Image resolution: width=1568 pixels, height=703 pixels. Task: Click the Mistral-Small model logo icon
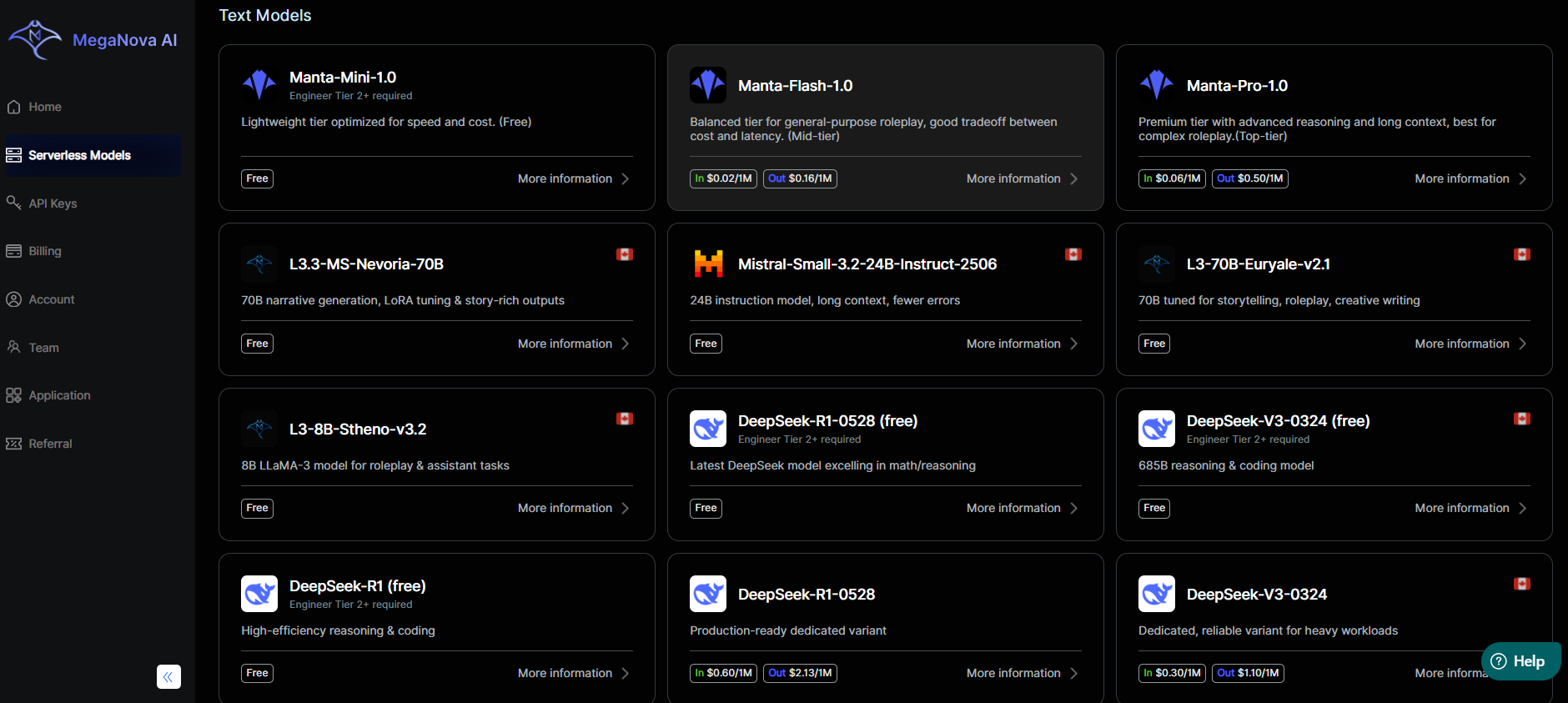pos(707,264)
